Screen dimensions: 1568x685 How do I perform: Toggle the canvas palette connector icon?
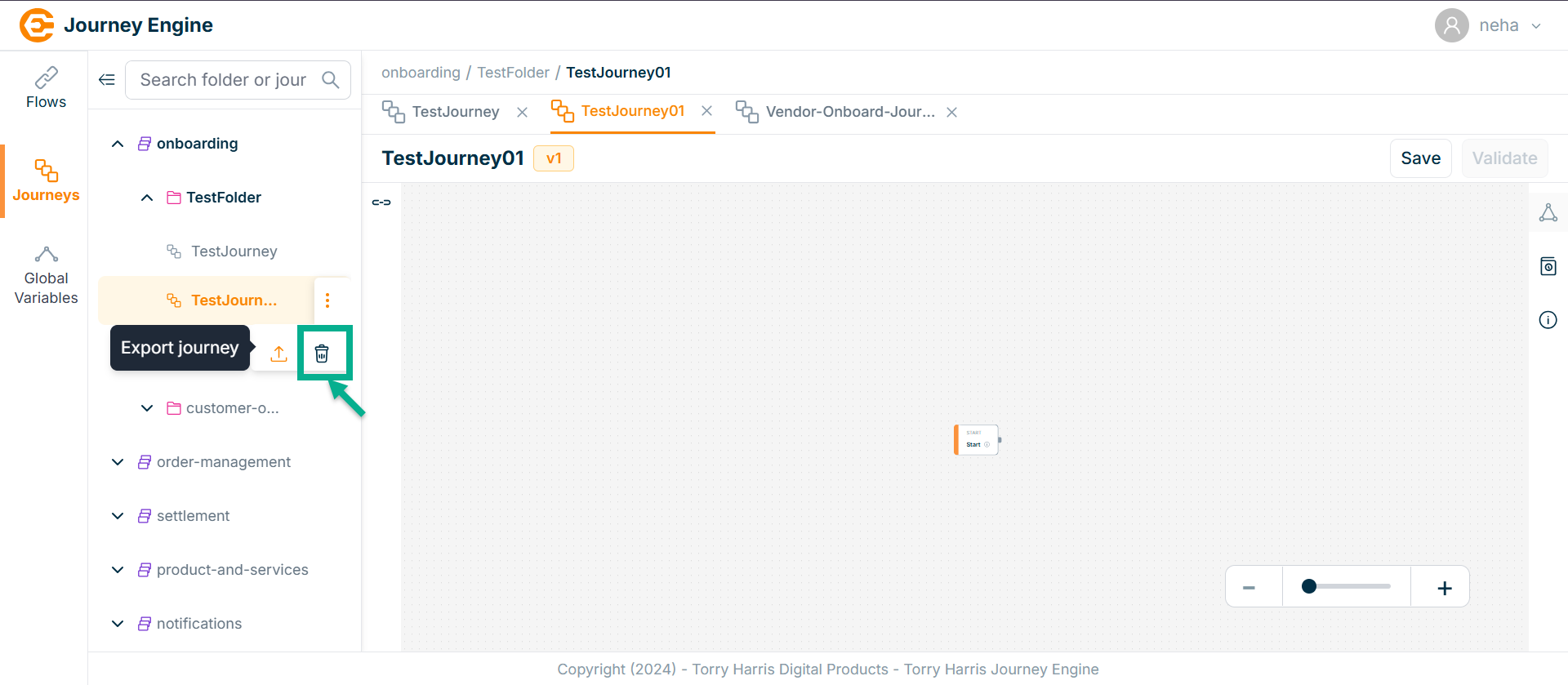point(381,202)
